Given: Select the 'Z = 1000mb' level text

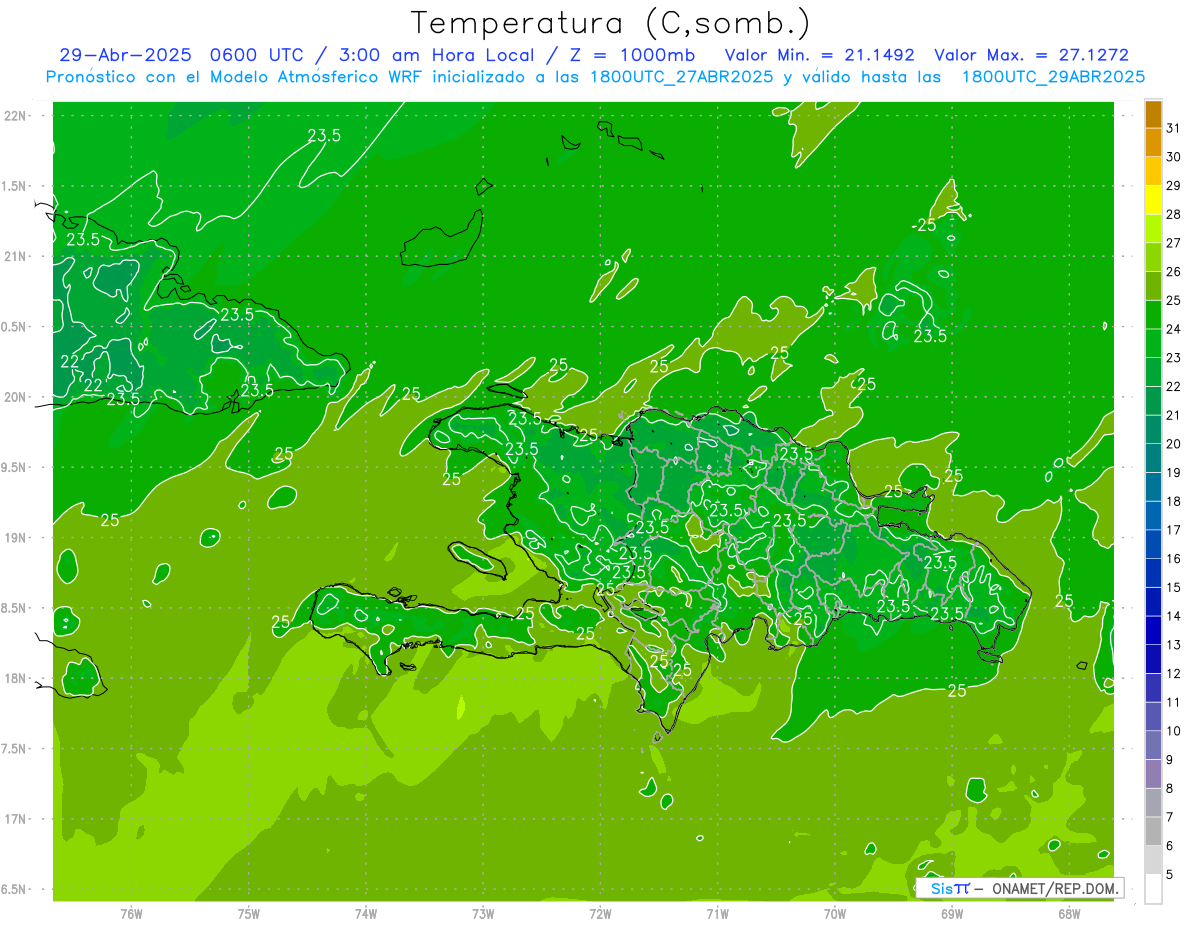Looking at the screenshot, I should point(634,55).
